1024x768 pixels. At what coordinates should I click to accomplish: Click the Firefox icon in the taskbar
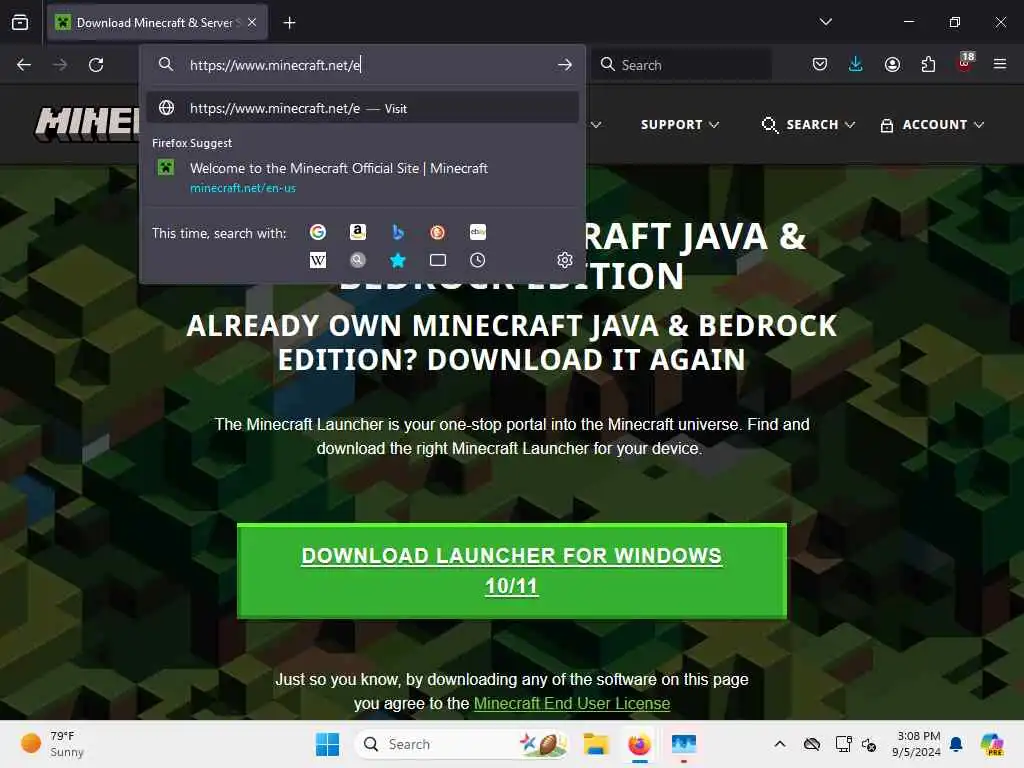point(639,744)
